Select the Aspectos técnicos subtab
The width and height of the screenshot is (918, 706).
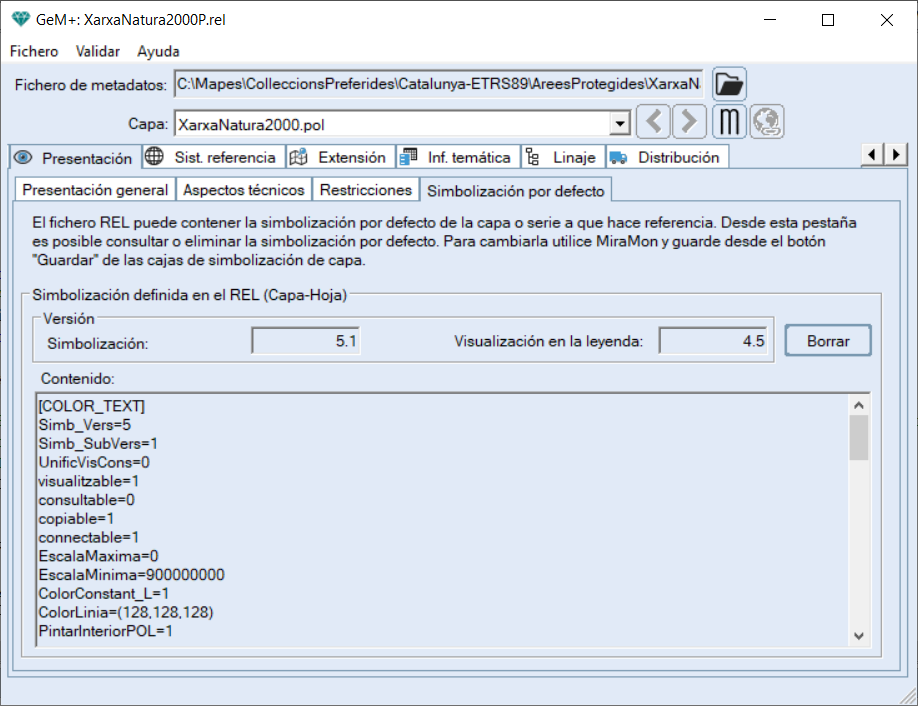coord(243,189)
